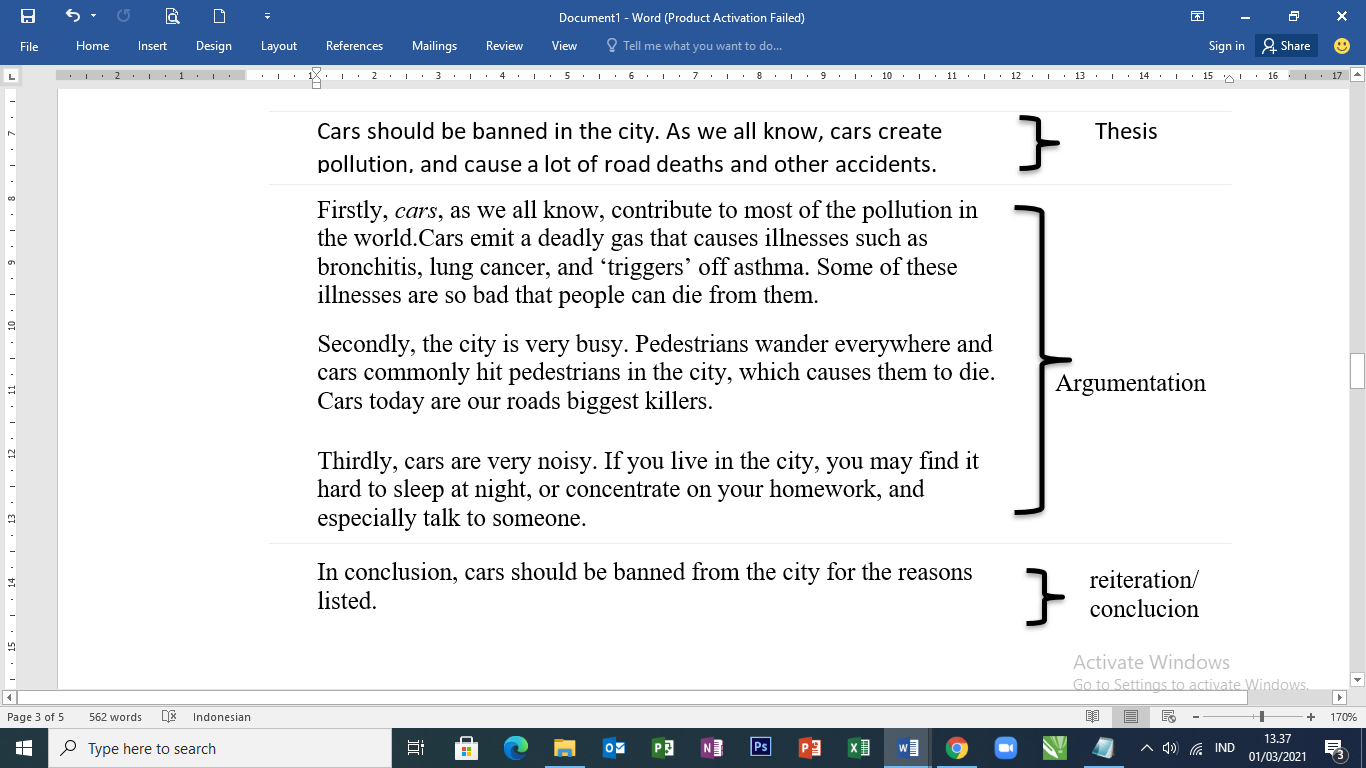Switch to the View ribbon tab
Screen dimensions: 1366x768
point(564,46)
